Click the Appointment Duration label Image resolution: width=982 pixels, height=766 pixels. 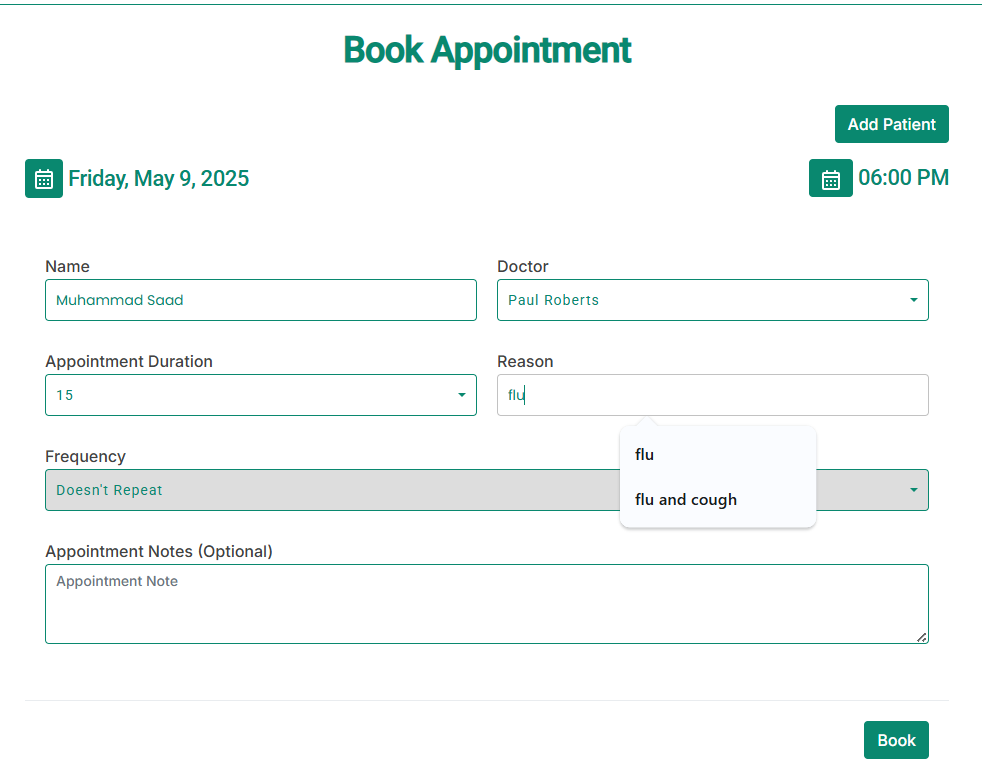[x=129, y=361]
